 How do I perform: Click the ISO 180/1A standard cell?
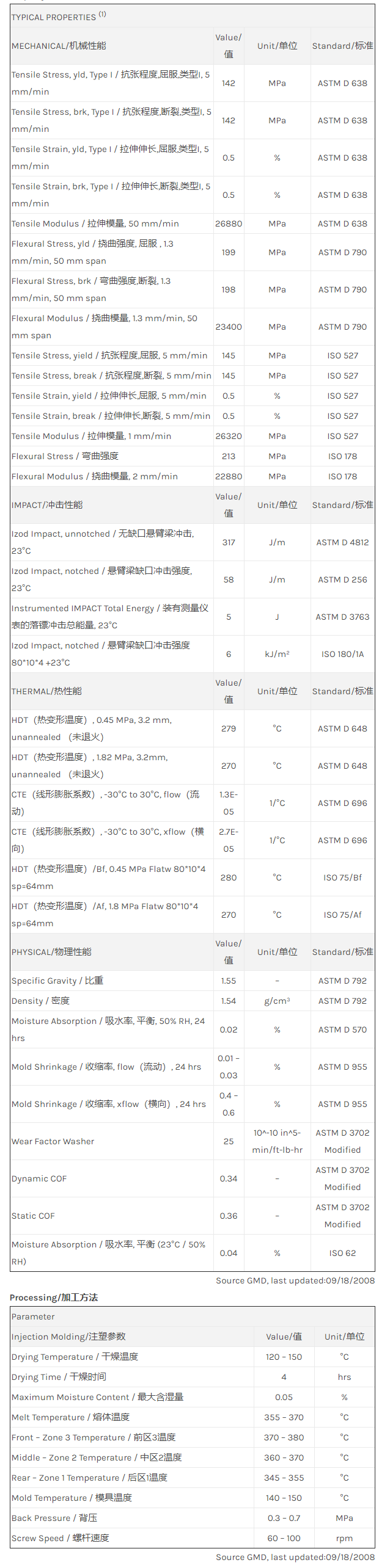click(x=342, y=654)
